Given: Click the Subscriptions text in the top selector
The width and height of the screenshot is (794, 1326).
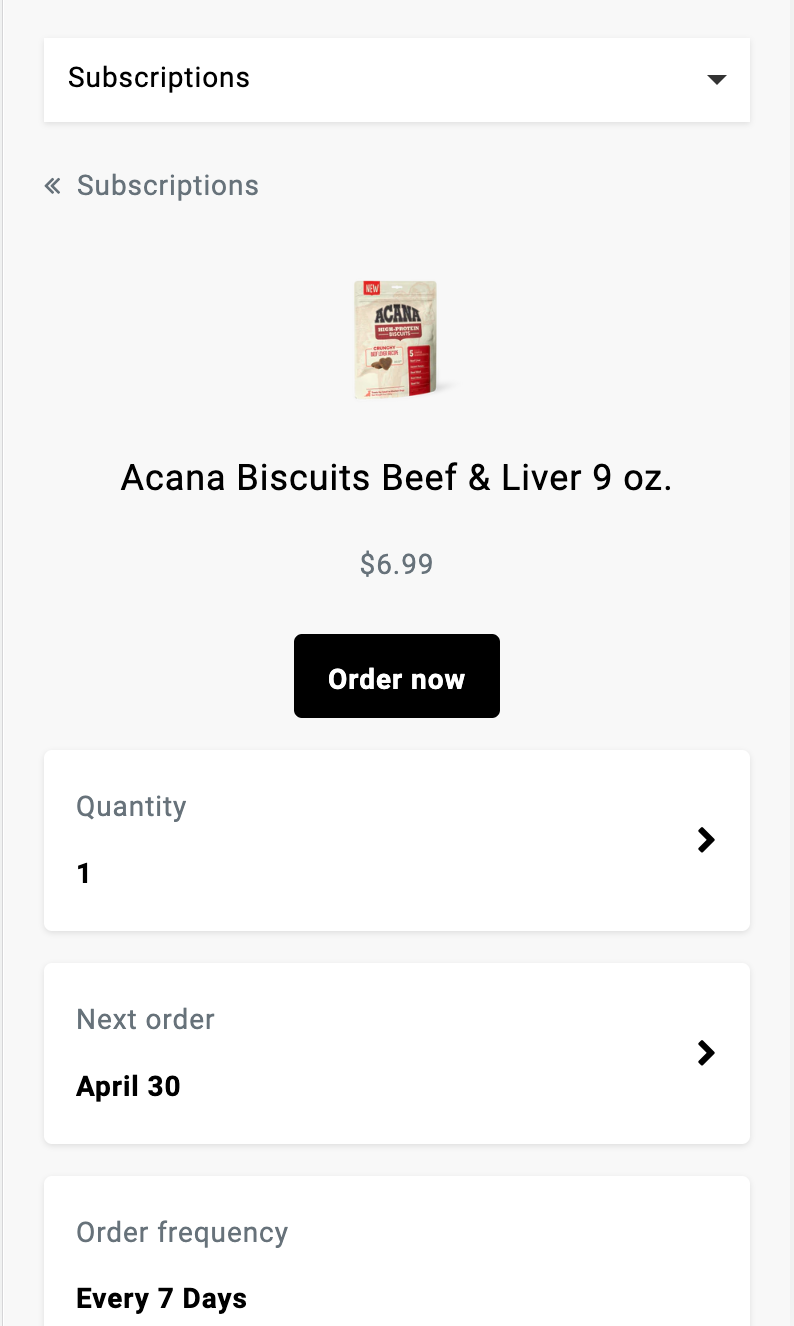Looking at the screenshot, I should point(159,78).
